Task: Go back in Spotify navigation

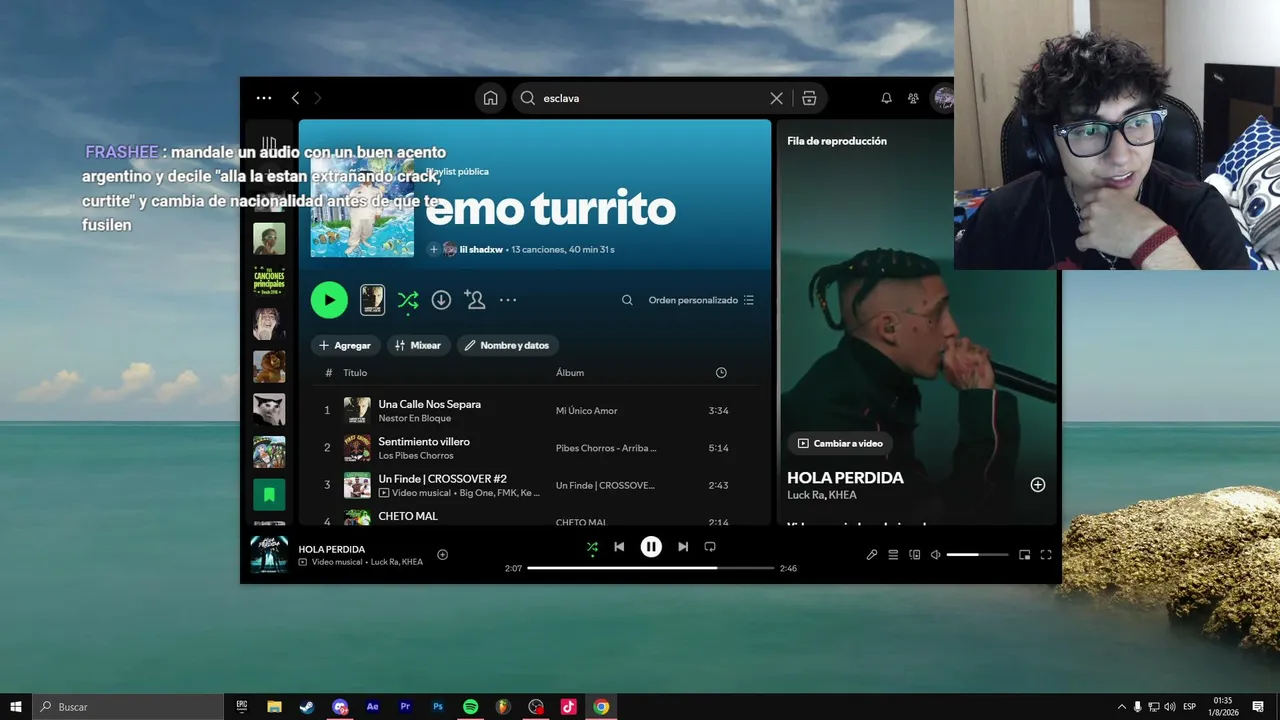Action: 295,98
